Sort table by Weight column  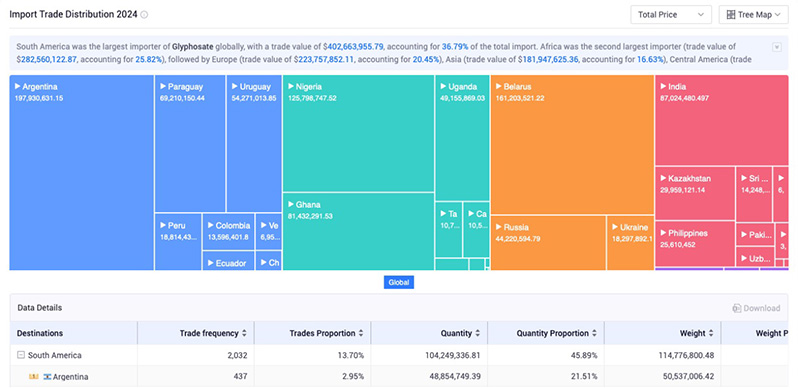point(710,334)
